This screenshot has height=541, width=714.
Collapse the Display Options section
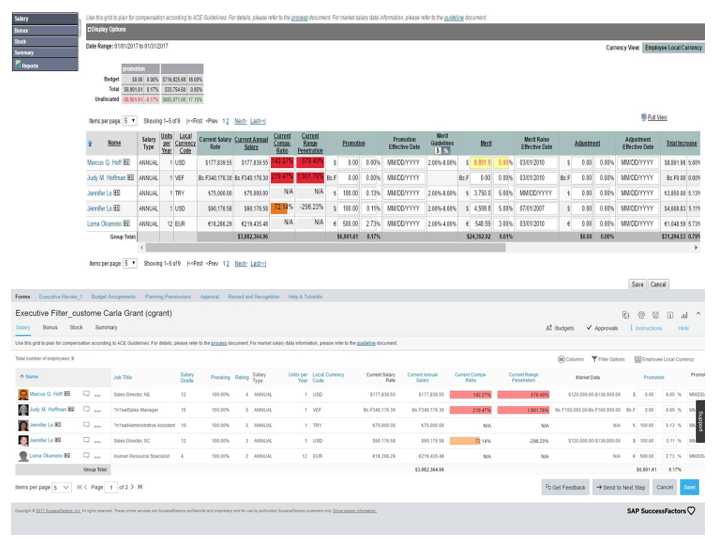[90, 29]
